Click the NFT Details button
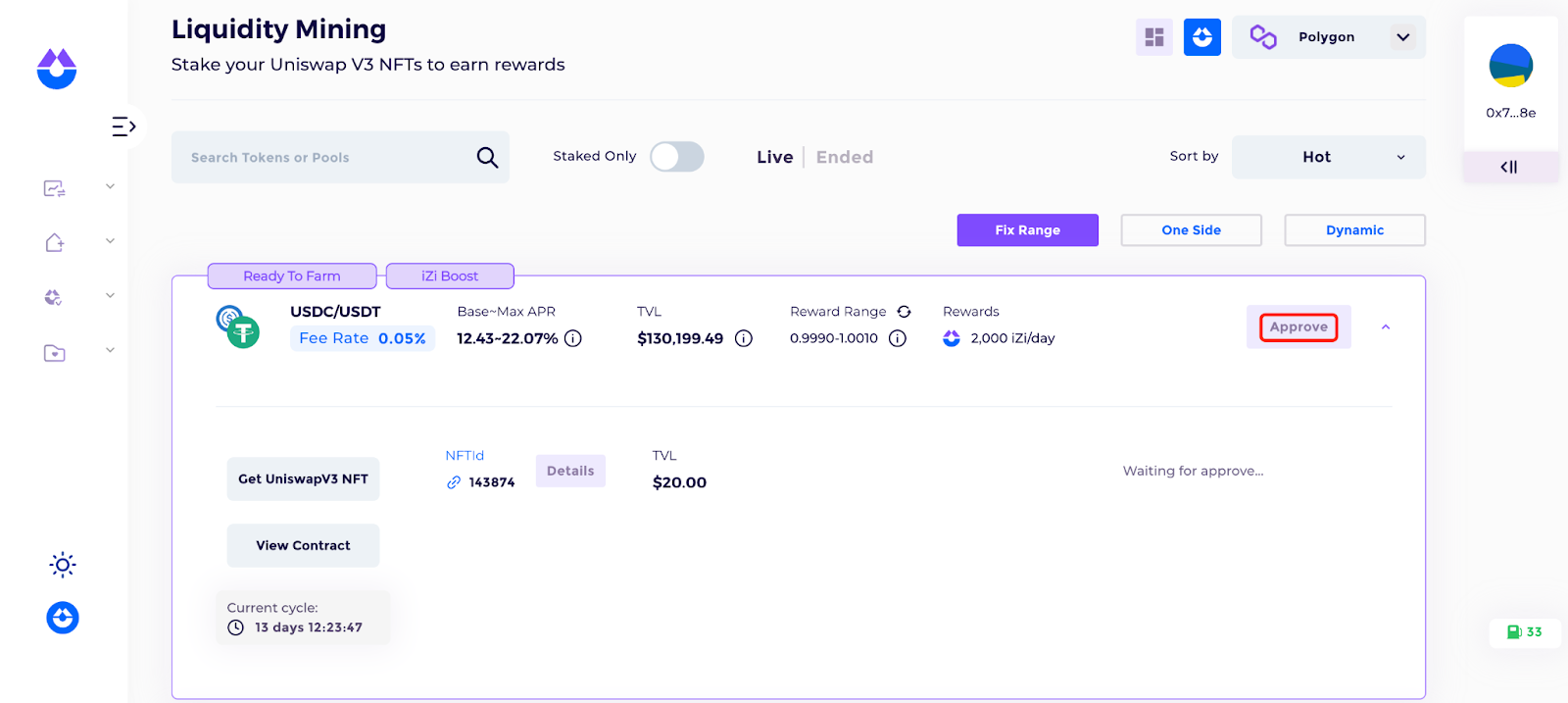 (570, 471)
